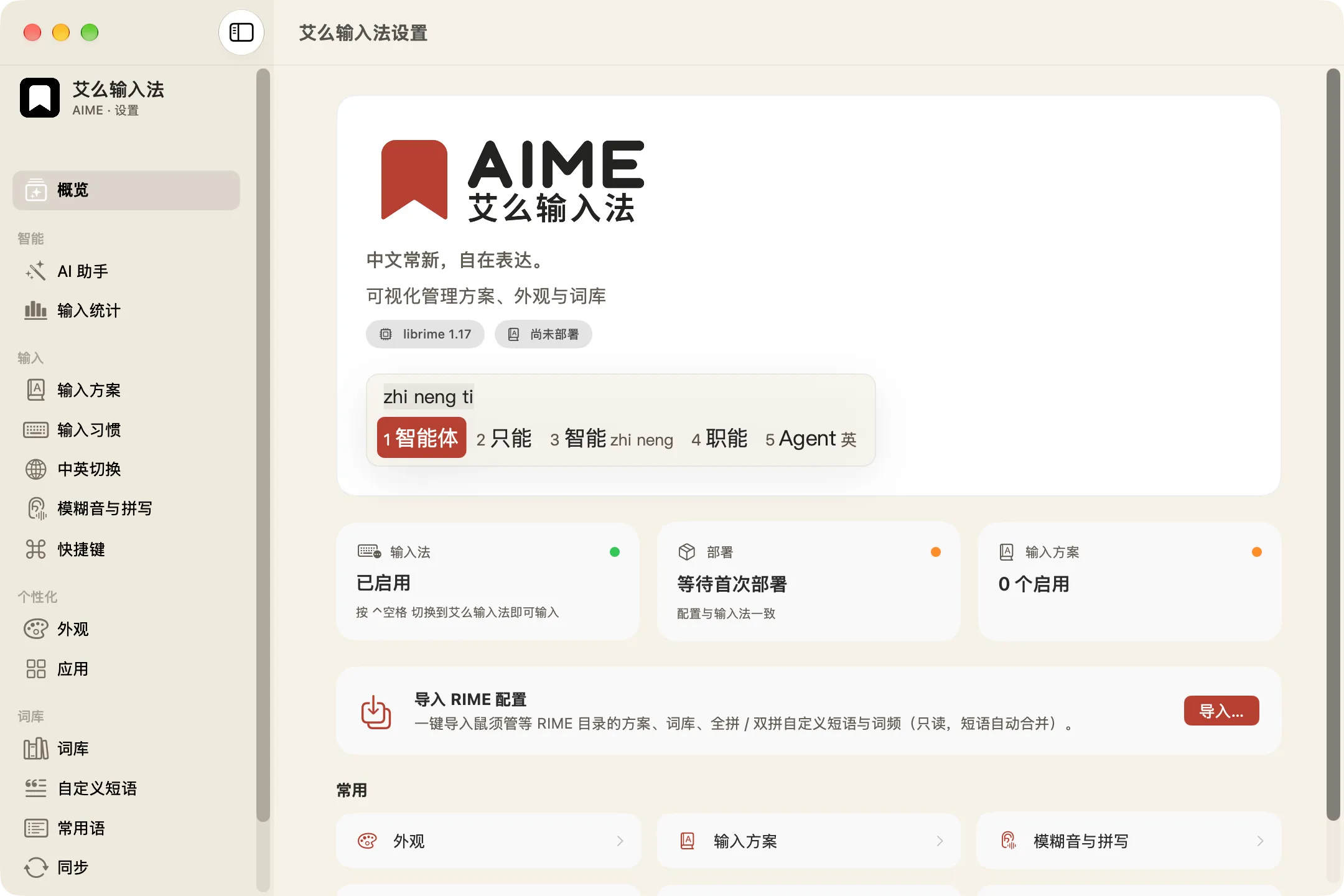
Task: Open 概览 overview in the sidebar
Action: (126, 190)
